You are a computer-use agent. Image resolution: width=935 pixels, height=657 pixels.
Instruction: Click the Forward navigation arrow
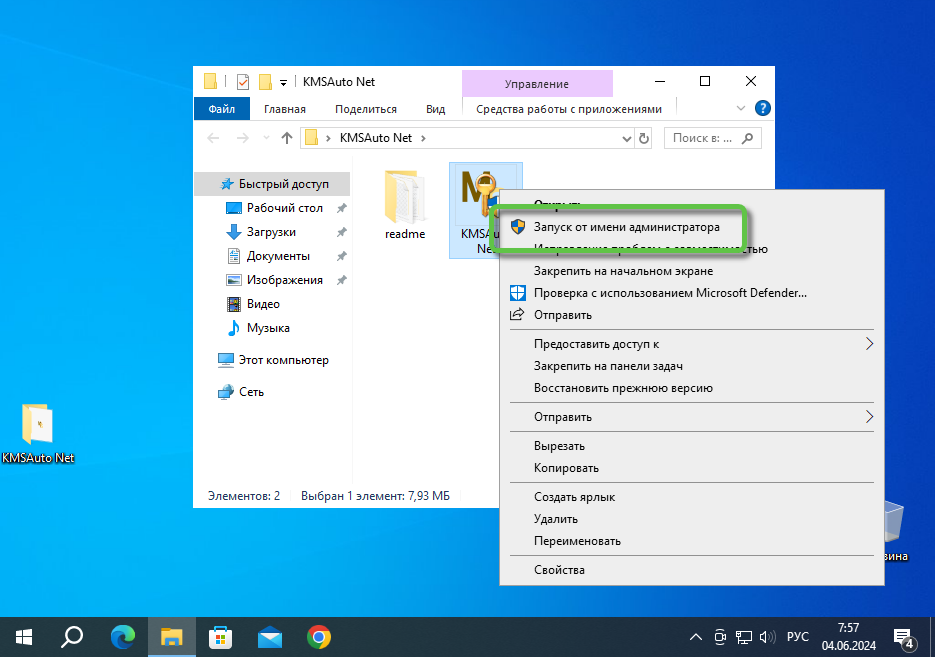(x=242, y=138)
